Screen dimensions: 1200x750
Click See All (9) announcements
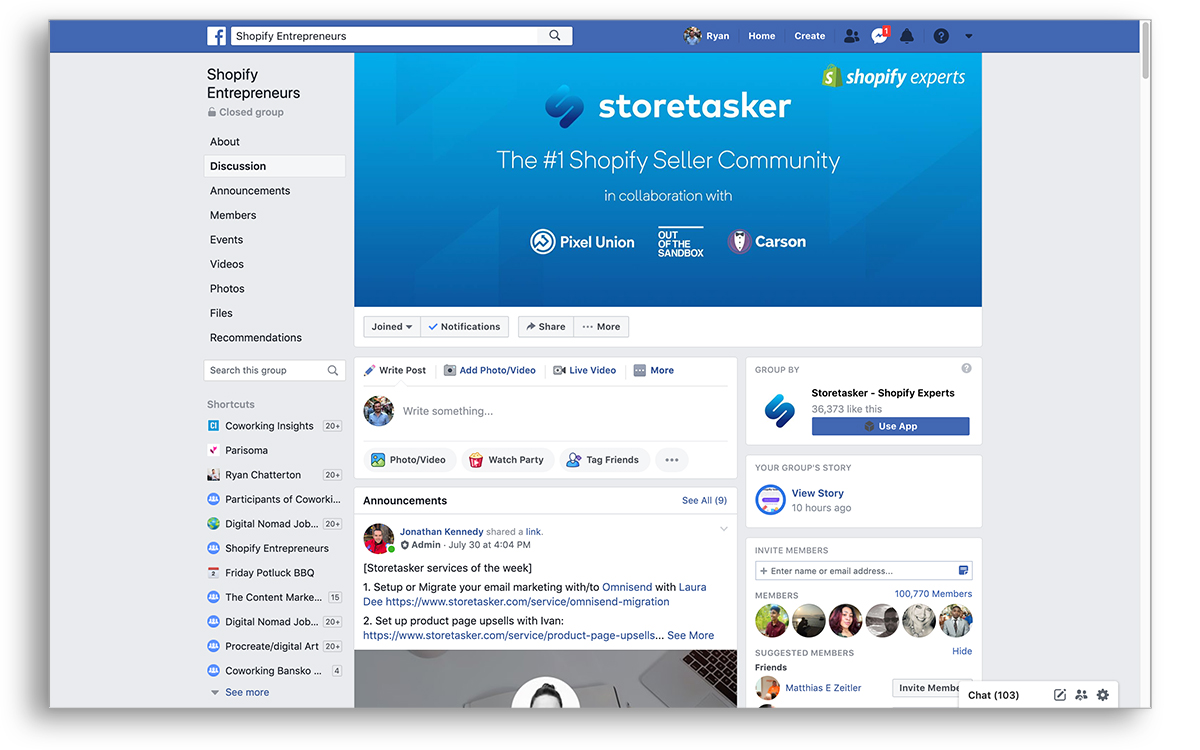coord(704,500)
